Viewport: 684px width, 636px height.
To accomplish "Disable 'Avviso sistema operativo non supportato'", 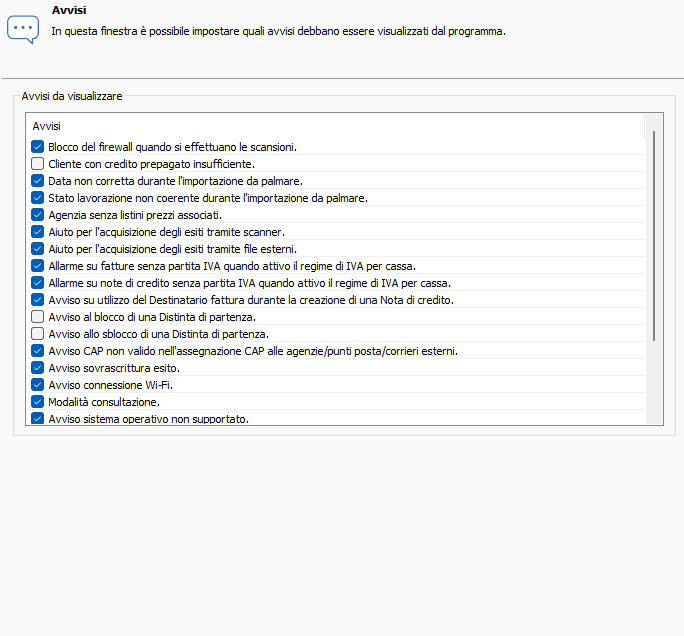I will click(38, 419).
